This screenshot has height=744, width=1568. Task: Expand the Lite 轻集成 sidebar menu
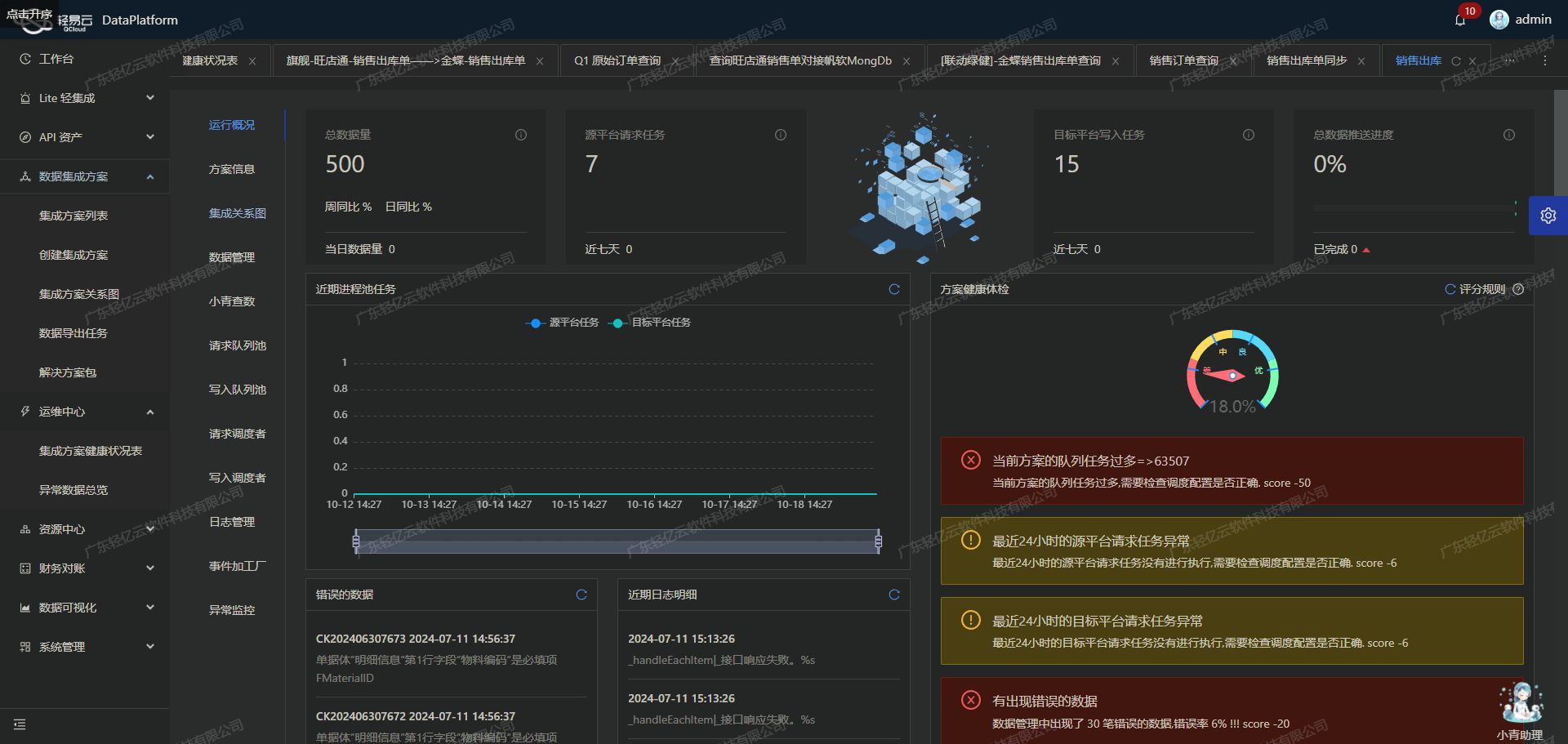[x=85, y=98]
